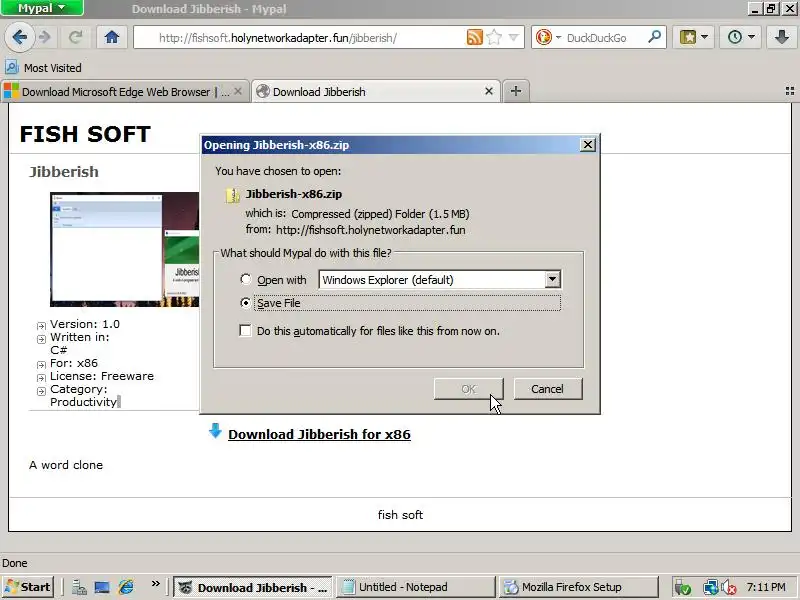This screenshot has height=600, width=800.
Task: Open the history clock dropdown
Action: pyautogui.click(x=741, y=37)
